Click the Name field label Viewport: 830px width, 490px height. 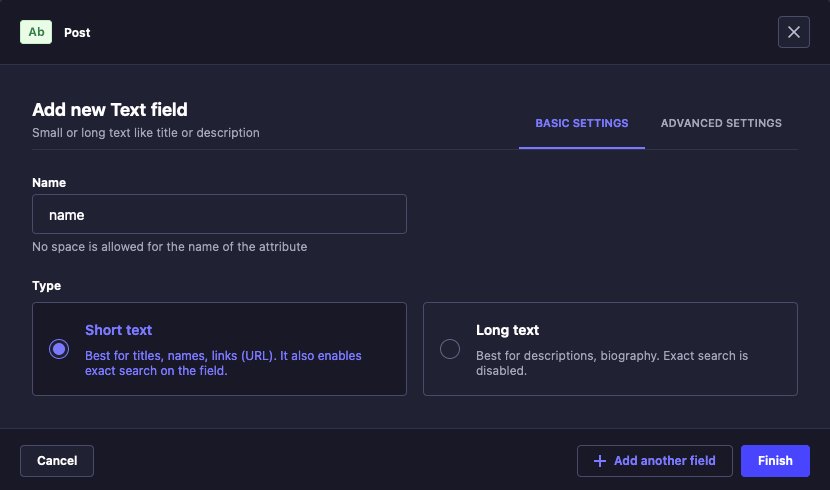pyautogui.click(x=49, y=183)
